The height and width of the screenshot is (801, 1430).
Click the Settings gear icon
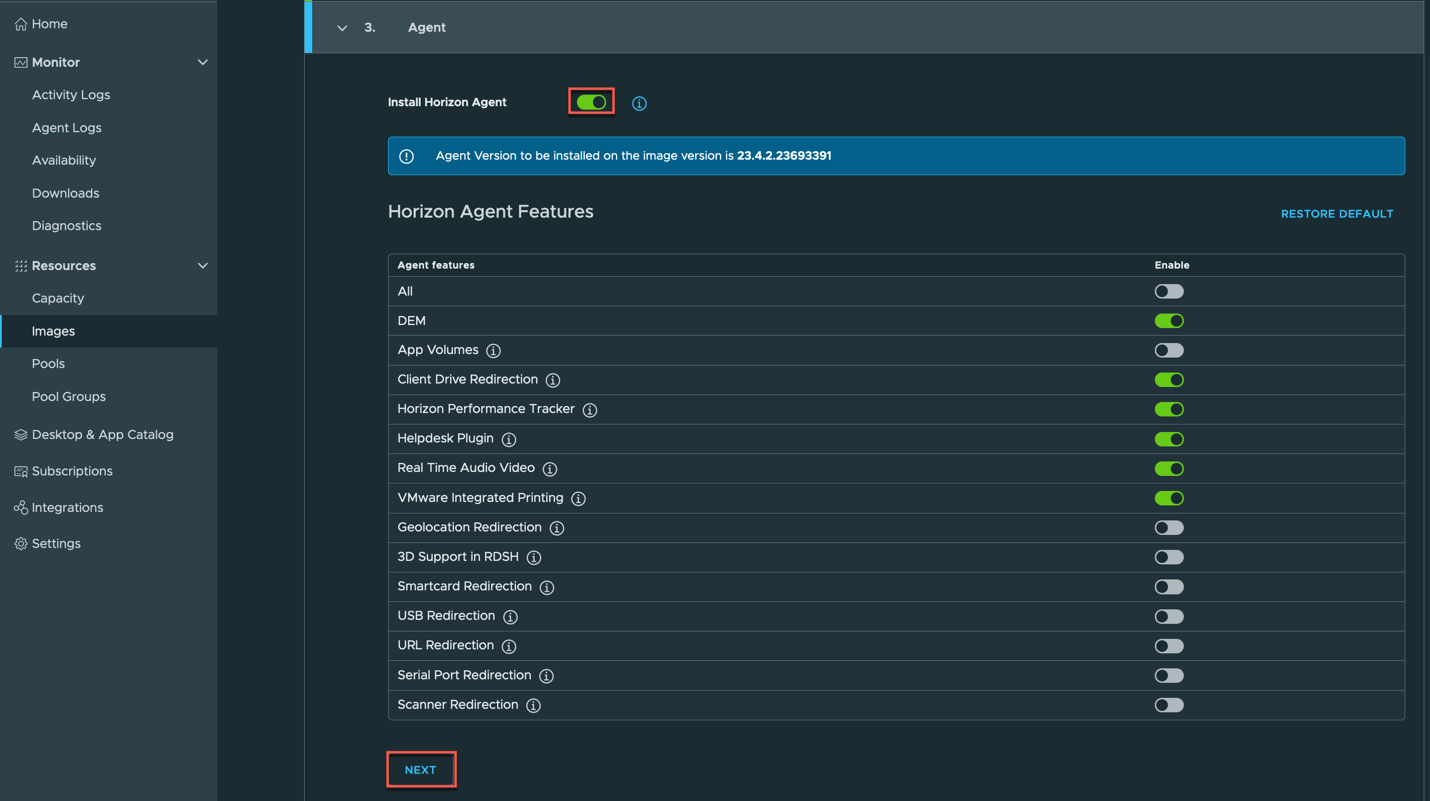click(20, 544)
